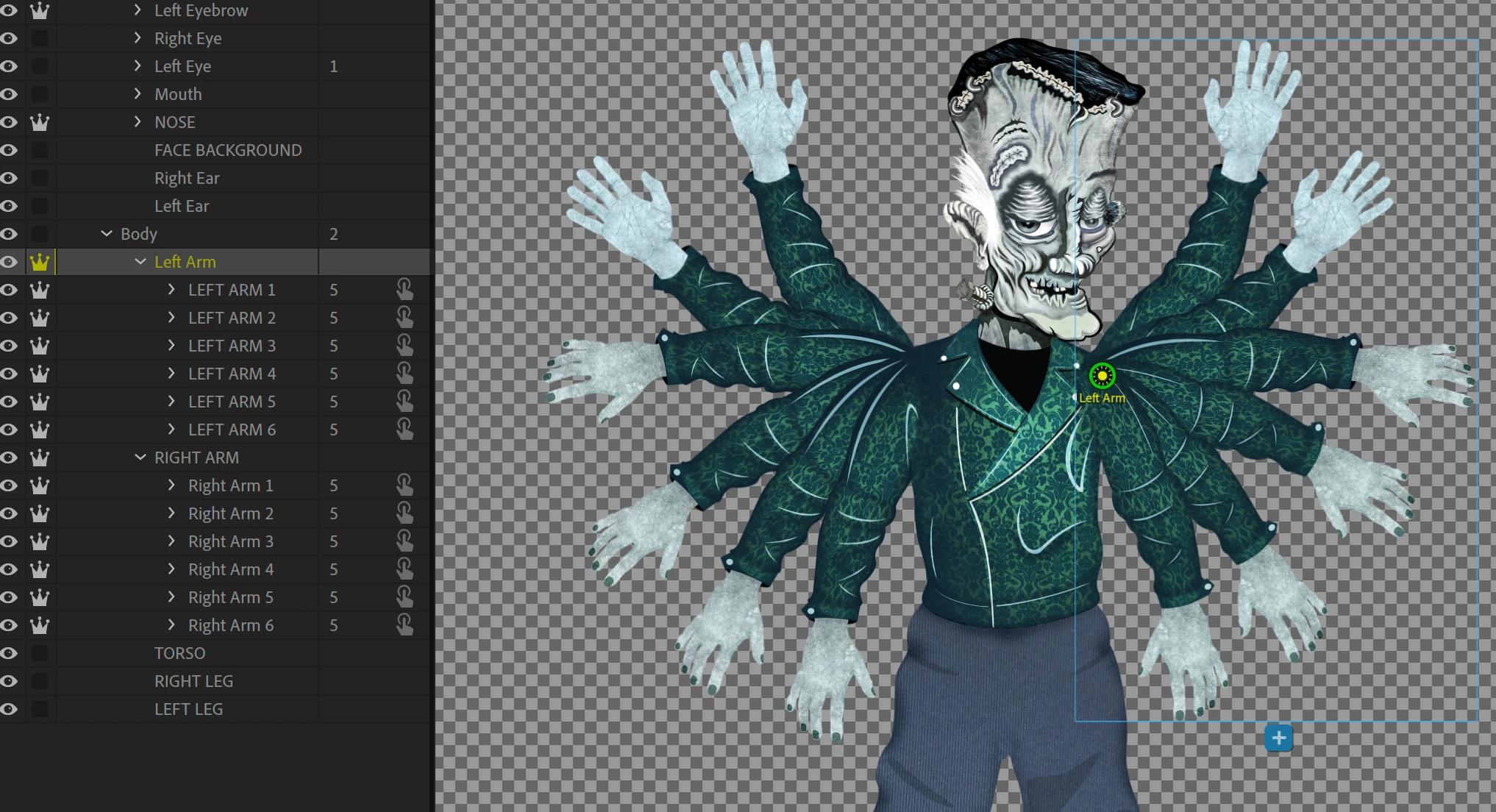The image size is (1496, 812).
Task: Select the LEFT LEG layer
Action: click(188, 709)
